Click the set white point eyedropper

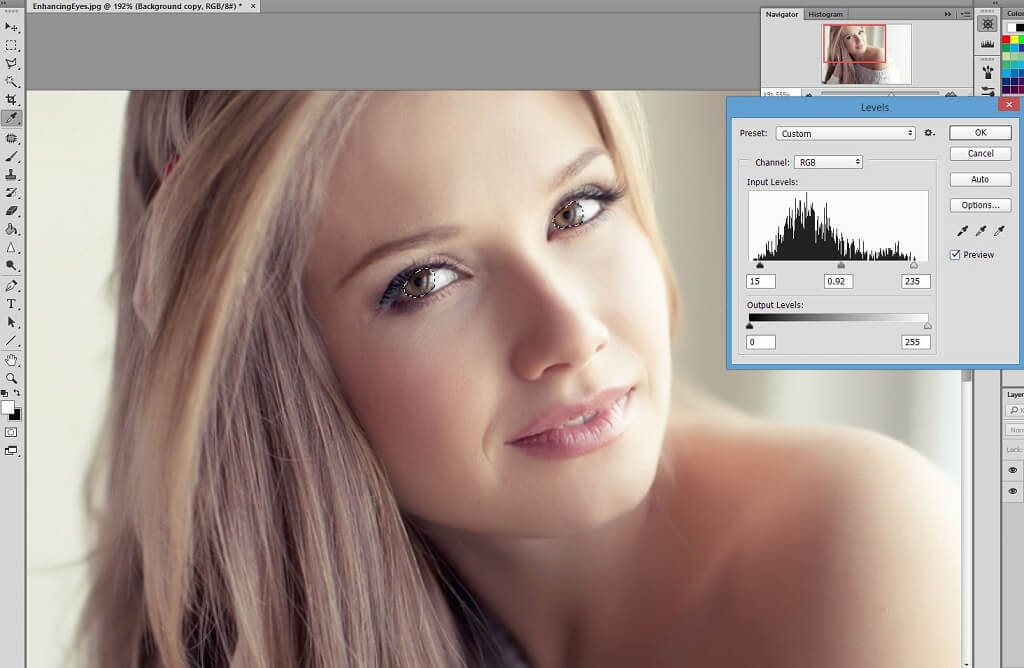coord(999,231)
